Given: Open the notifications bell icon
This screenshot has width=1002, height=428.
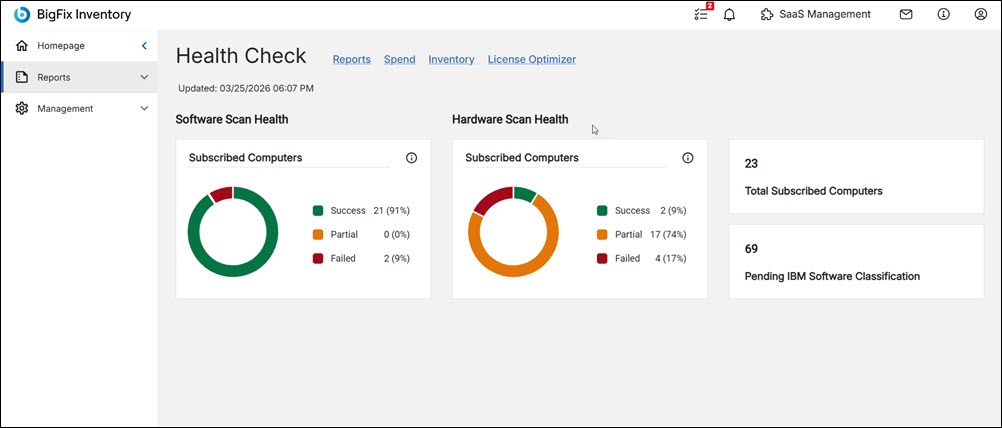Looking at the screenshot, I should point(729,14).
